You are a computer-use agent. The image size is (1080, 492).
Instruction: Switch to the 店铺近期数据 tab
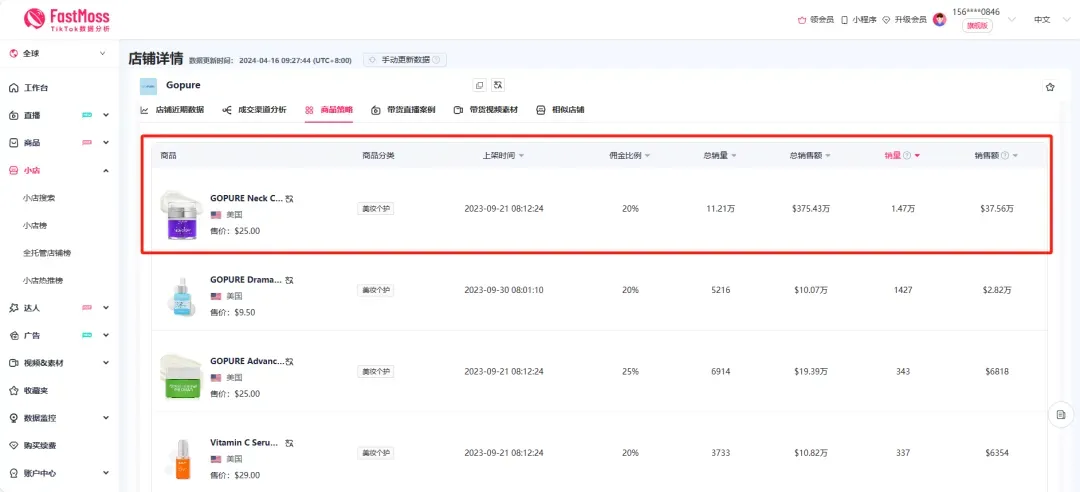point(172,110)
